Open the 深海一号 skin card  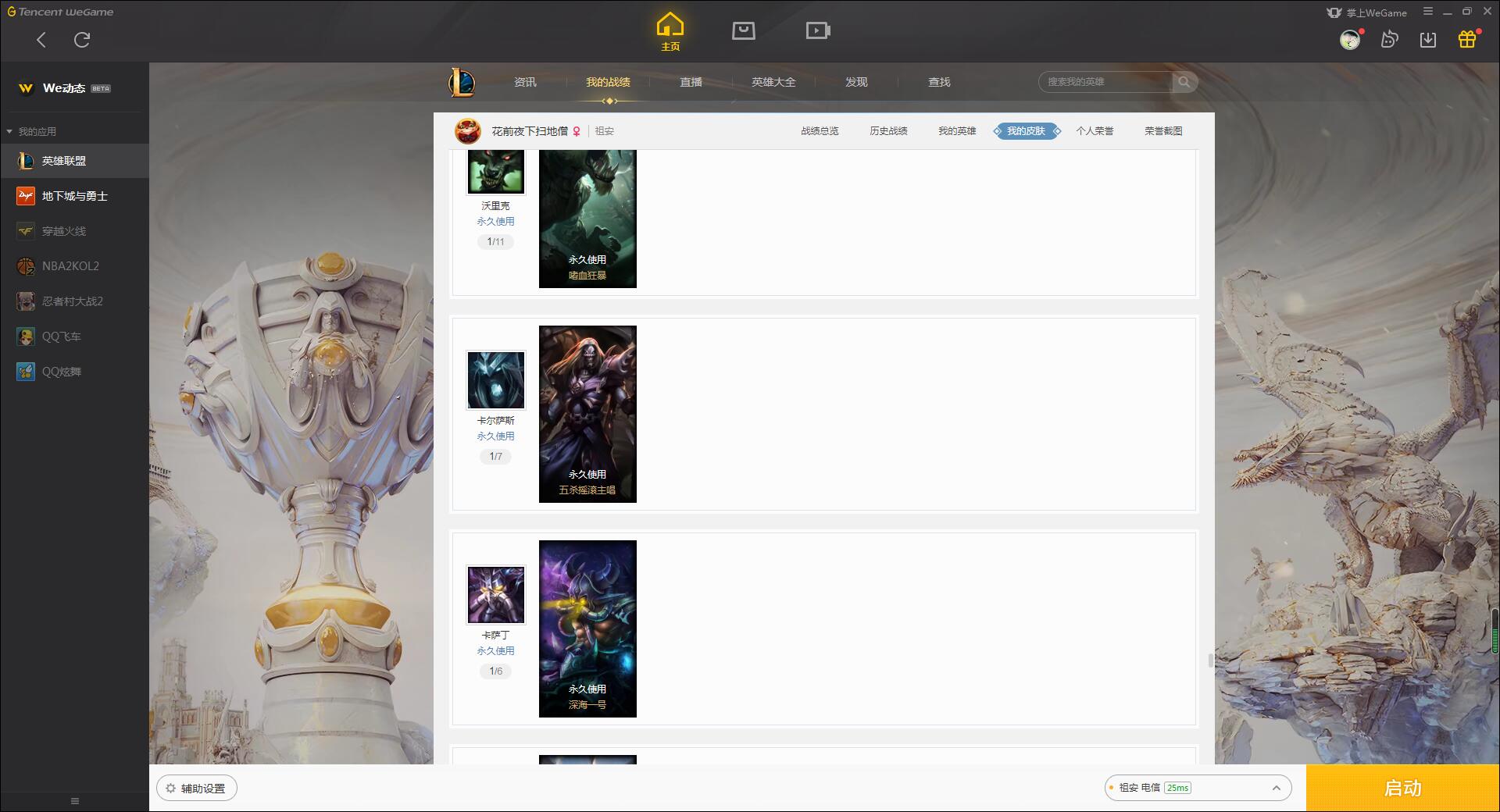coord(587,629)
